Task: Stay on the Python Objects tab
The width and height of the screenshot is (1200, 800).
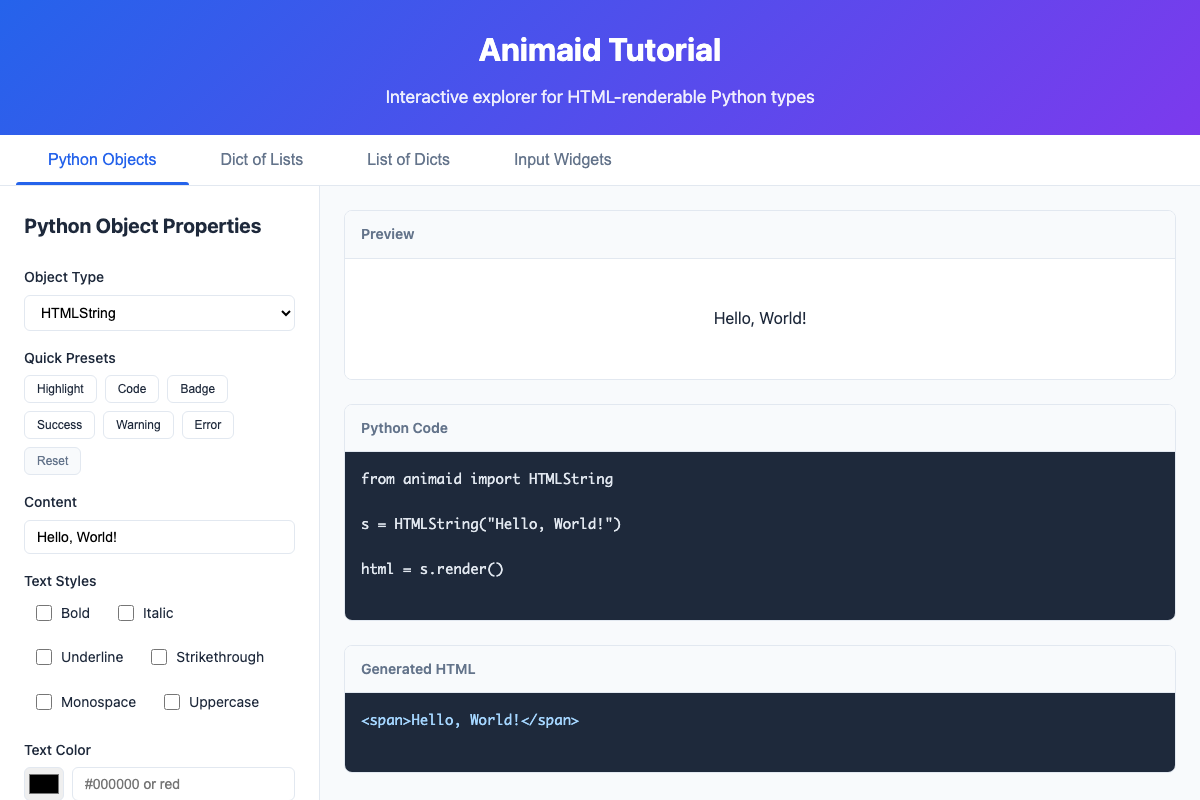Action: 101,160
